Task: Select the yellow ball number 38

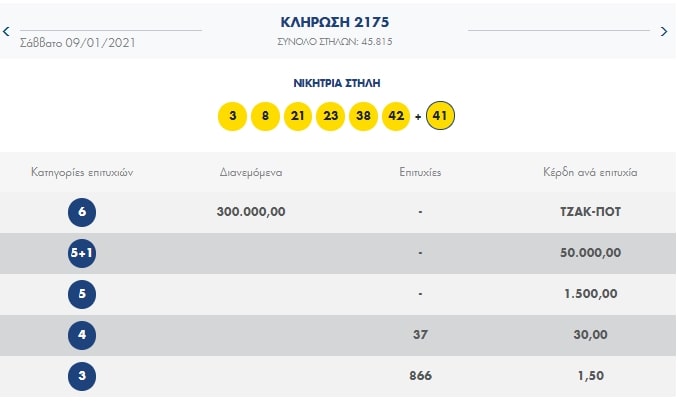Action: pyautogui.click(x=363, y=116)
